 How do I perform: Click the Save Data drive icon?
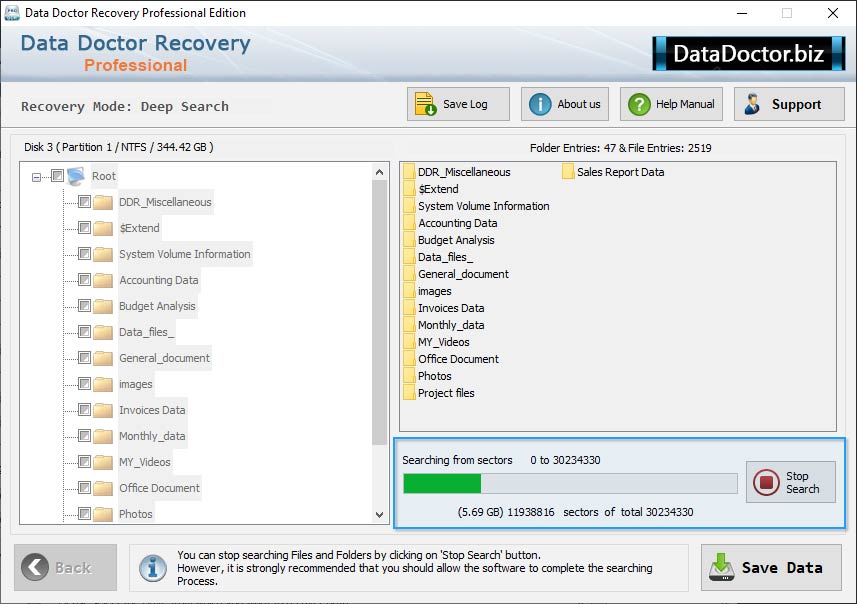tap(721, 567)
